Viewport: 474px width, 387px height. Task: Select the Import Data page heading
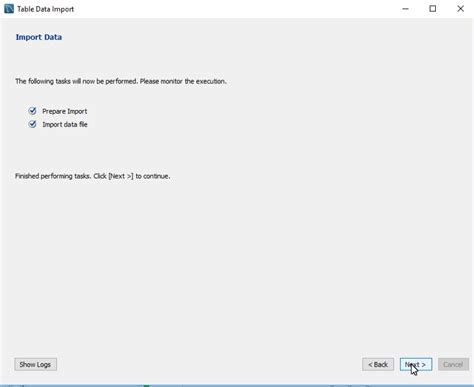click(39, 37)
